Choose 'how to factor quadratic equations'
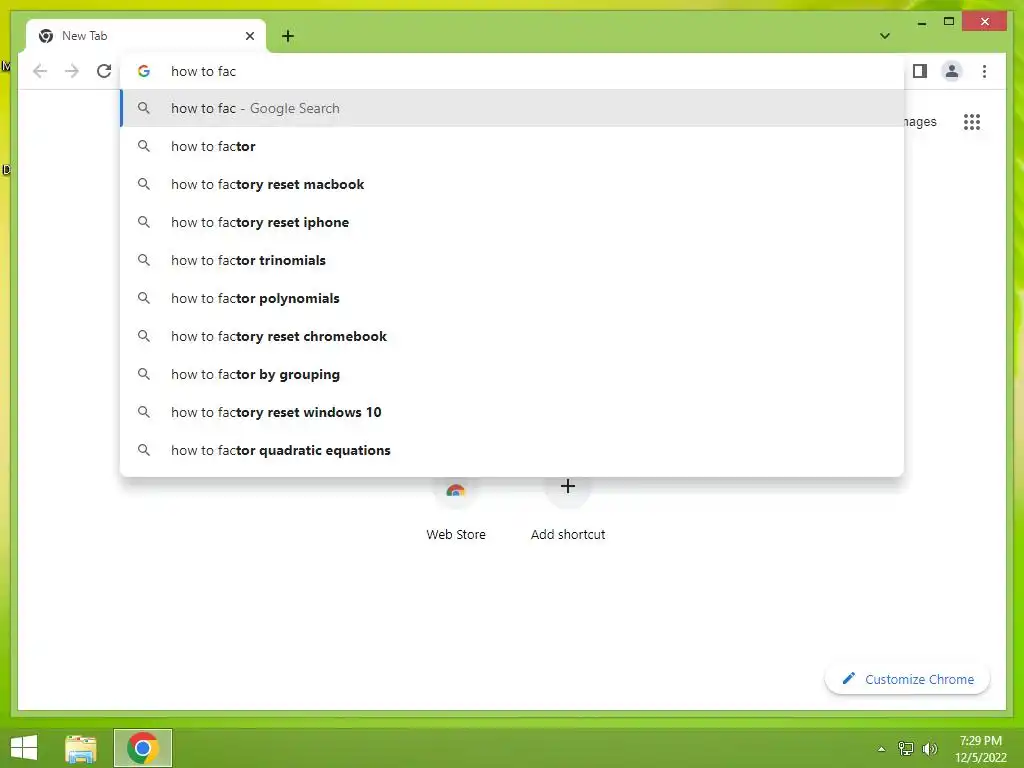Image resolution: width=1024 pixels, height=768 pixels. click(x=513, y=450)
